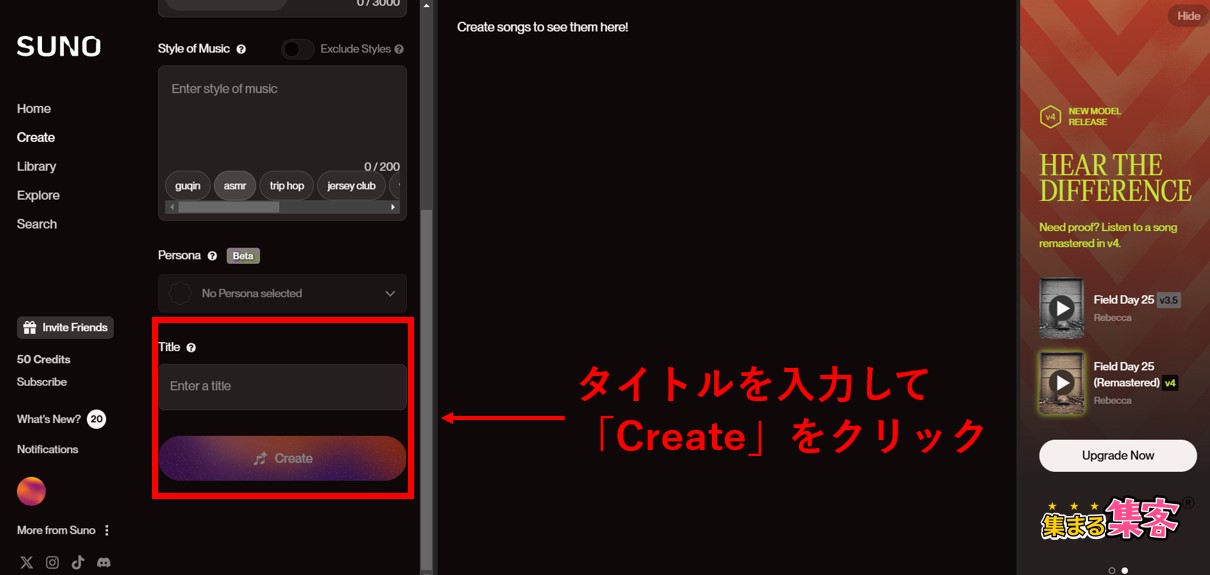Add the trip hop style tag
Image resolution: width=1210 pixels, height=575 pixels.
tap(287, 185)
